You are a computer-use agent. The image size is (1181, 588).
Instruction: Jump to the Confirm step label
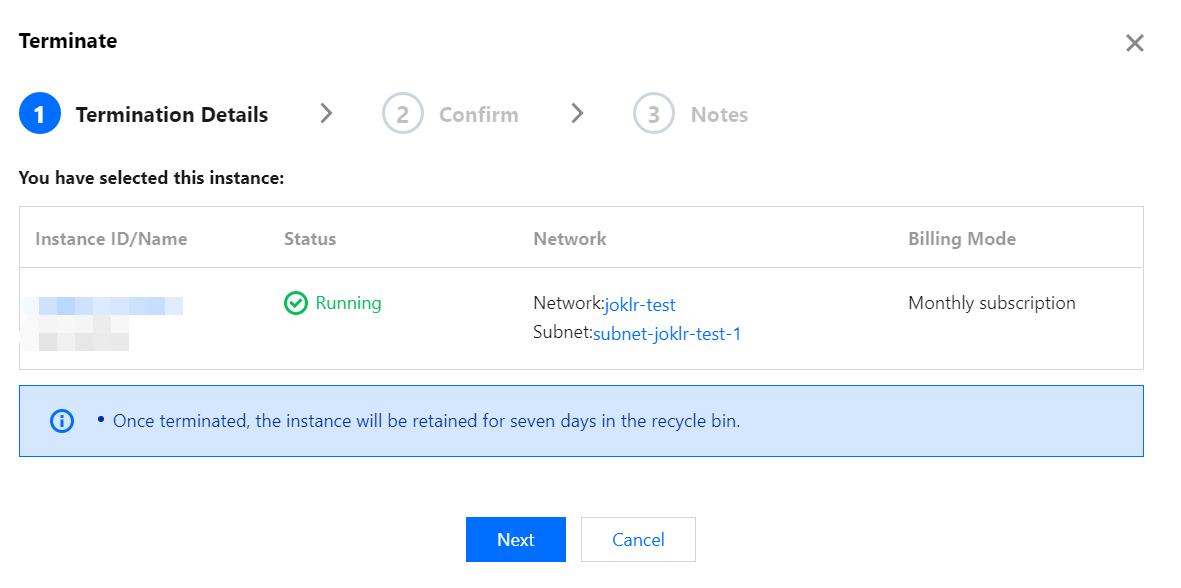click(478, 115)
